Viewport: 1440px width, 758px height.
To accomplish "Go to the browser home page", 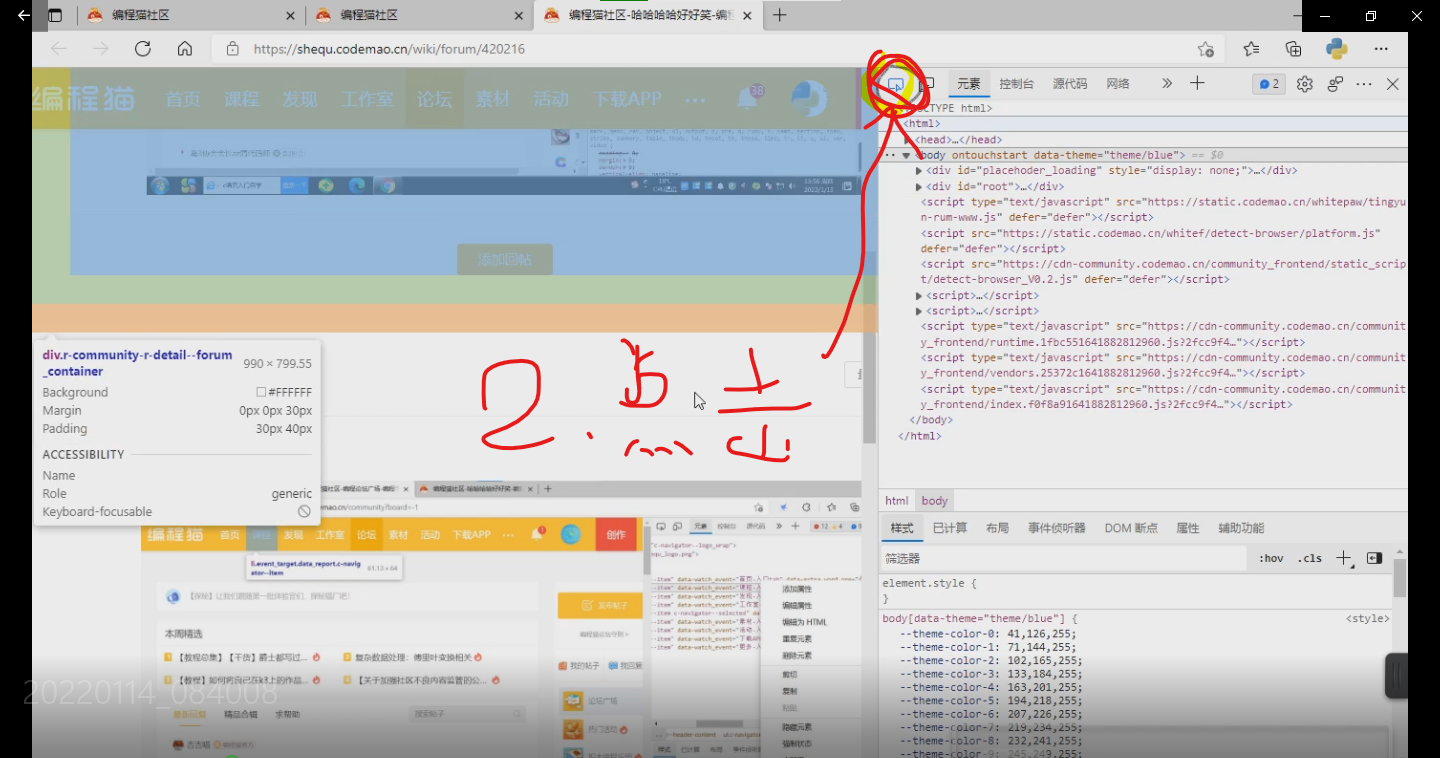I will (185, 49).
